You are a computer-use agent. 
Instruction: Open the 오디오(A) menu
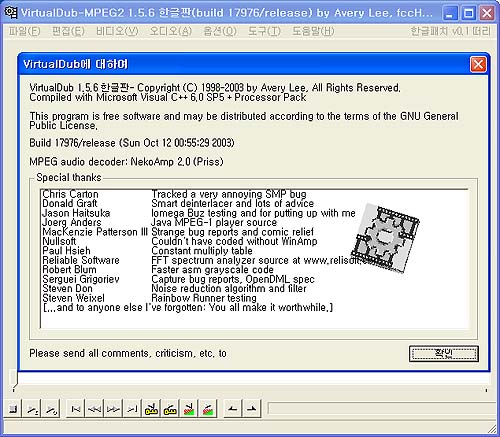coord(170,31)
